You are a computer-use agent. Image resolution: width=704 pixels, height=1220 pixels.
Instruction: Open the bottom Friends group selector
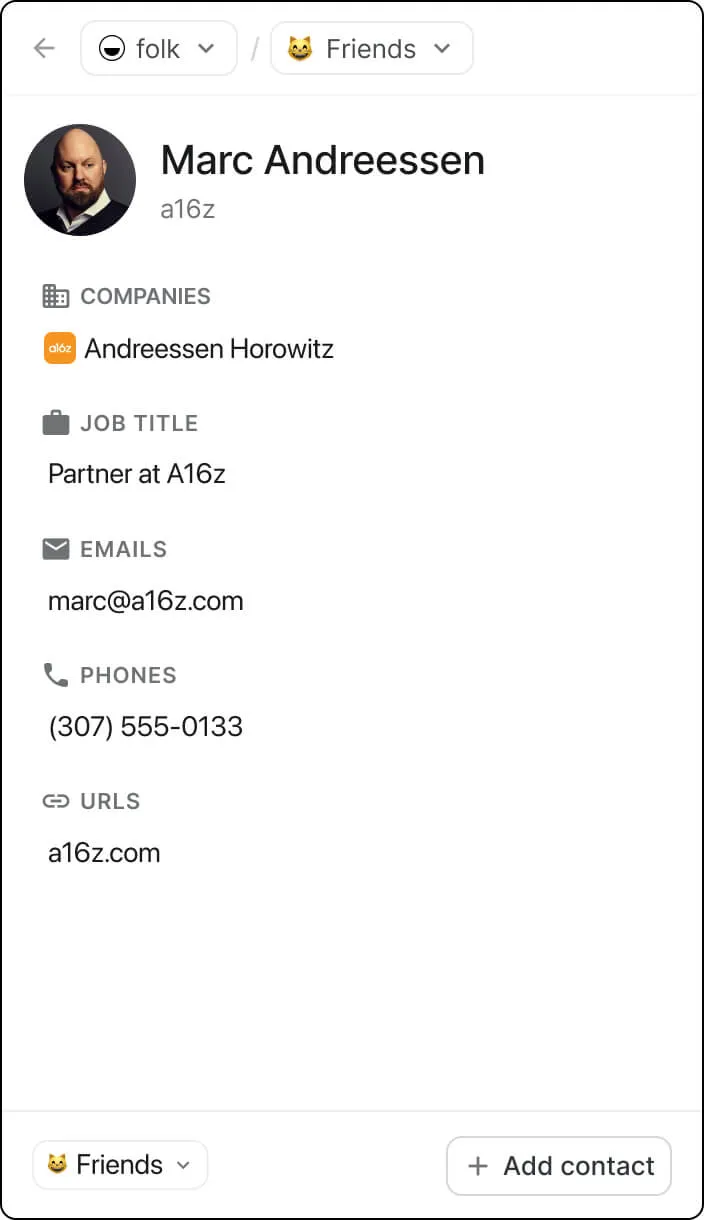(x=120, y=1165)
